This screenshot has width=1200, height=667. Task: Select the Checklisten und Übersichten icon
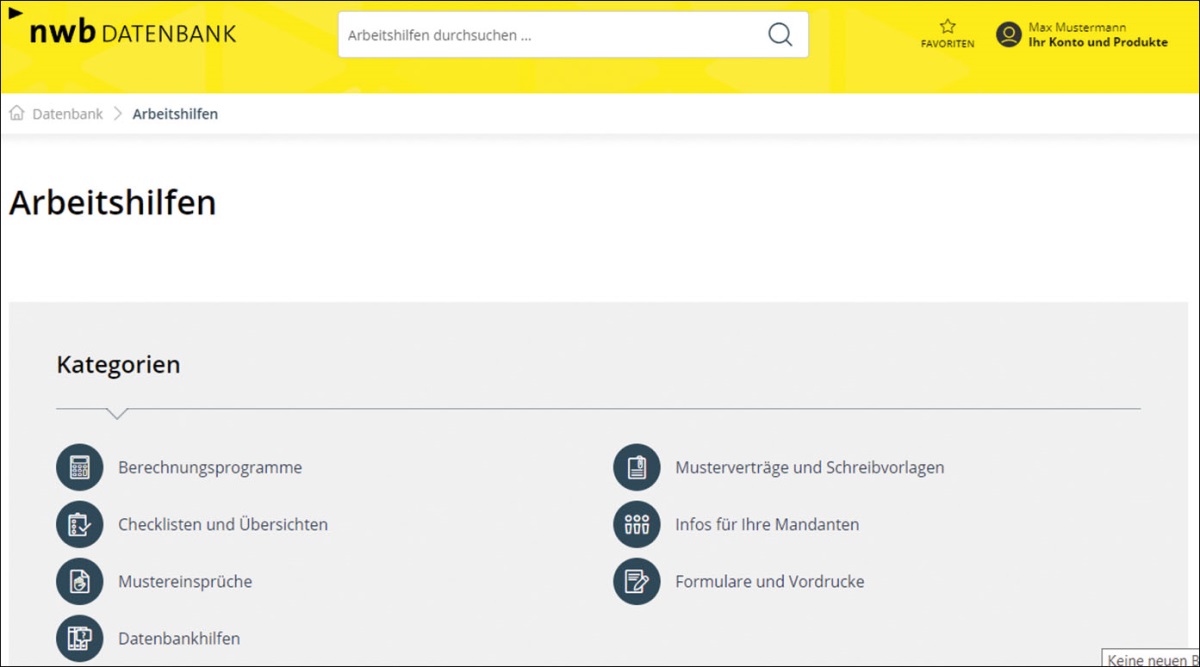[80, 524]
